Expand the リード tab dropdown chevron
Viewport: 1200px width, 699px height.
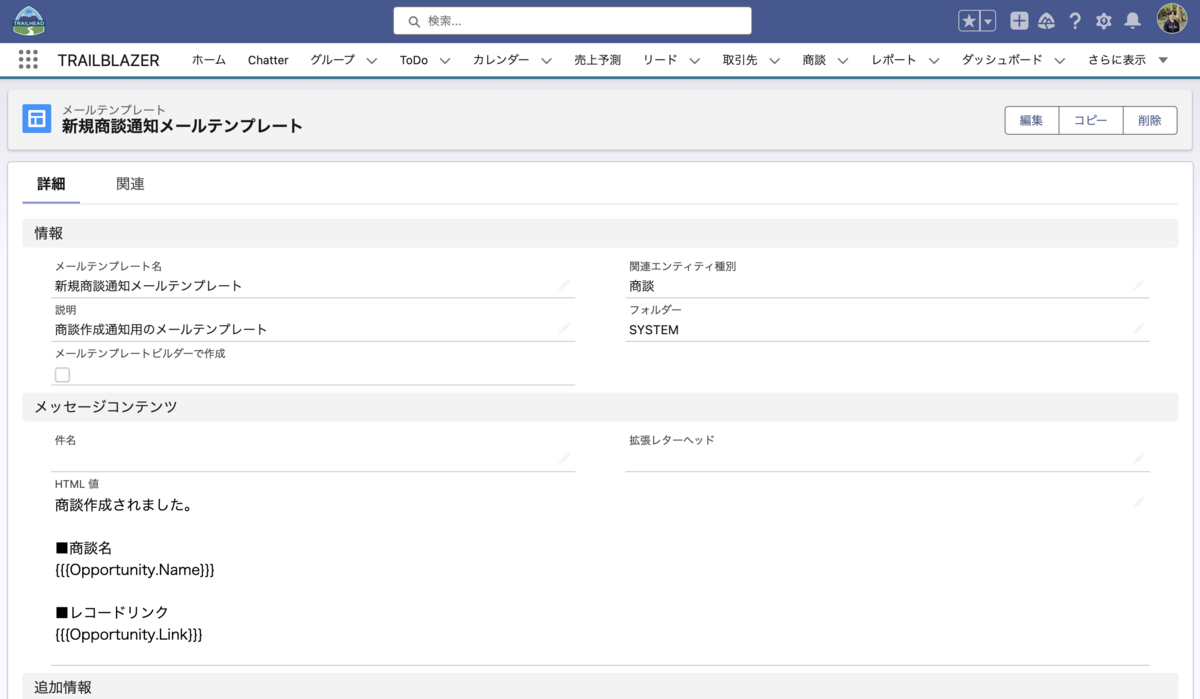tap(695, 61)
